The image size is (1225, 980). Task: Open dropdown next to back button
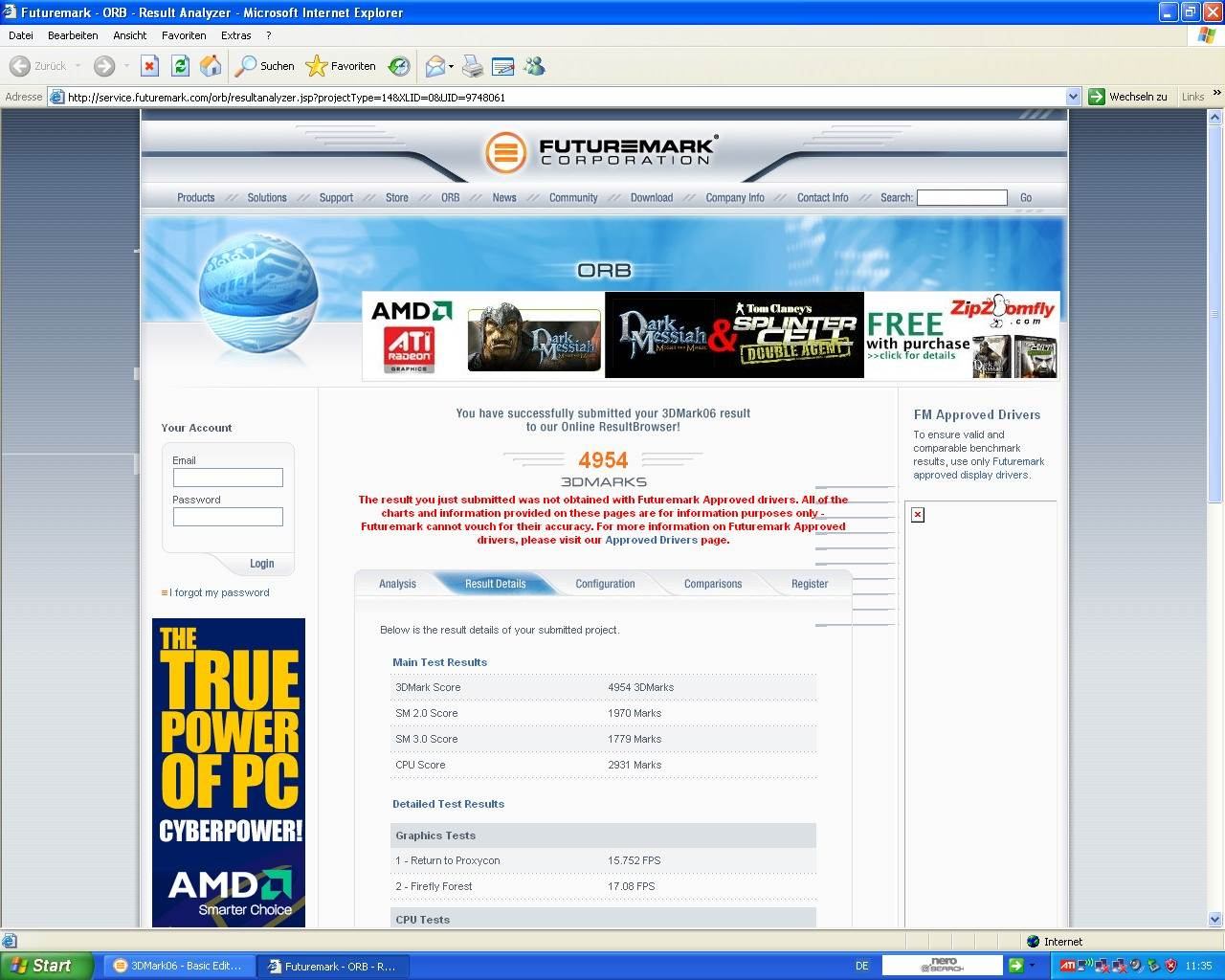(x=78, y=66)
